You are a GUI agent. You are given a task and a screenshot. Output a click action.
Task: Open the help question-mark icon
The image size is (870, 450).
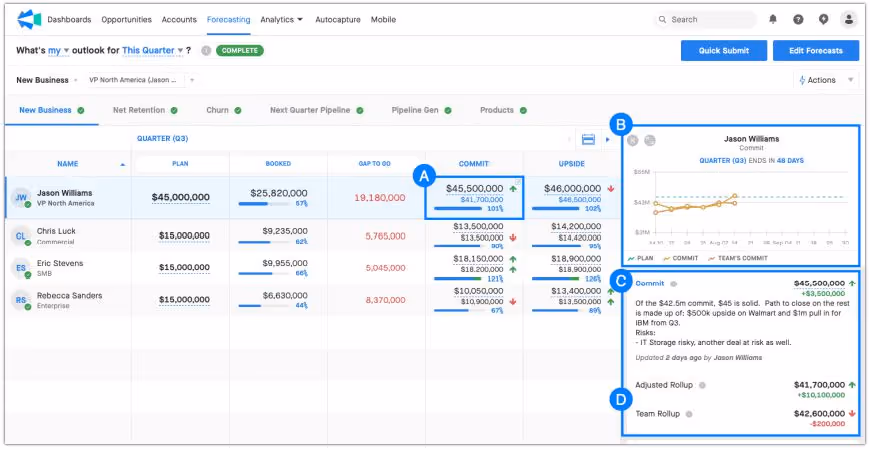[x=798, y=19]
